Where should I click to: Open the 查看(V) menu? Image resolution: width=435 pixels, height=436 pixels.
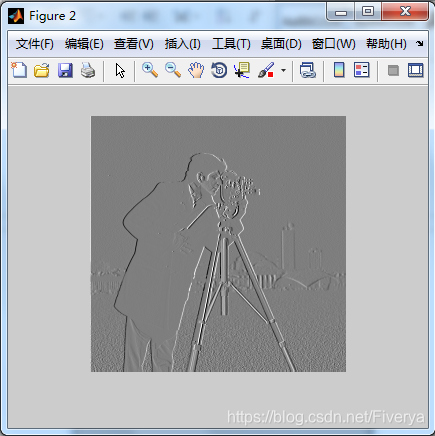[134, 44]
